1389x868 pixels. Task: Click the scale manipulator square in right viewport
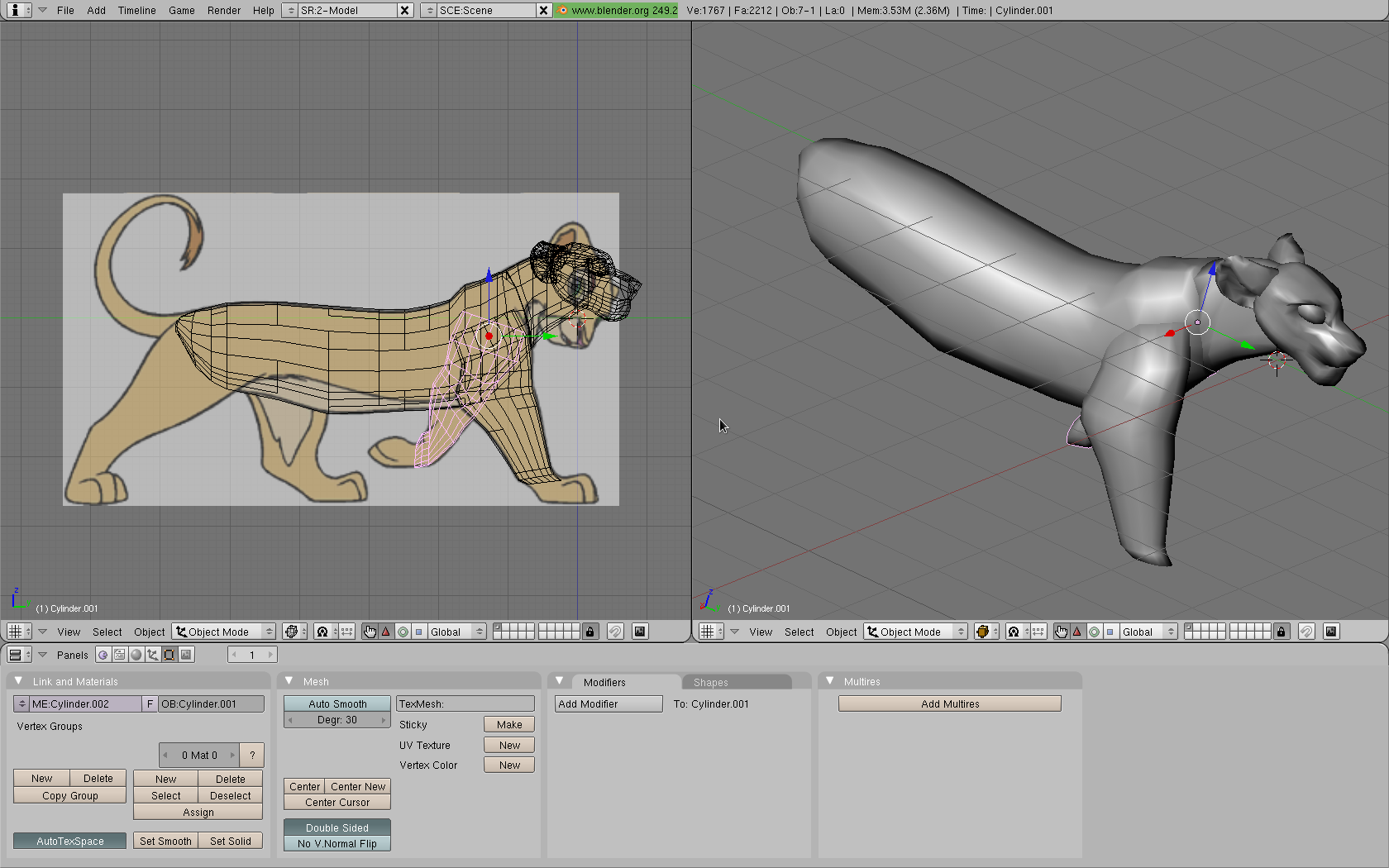point(1110,632)
